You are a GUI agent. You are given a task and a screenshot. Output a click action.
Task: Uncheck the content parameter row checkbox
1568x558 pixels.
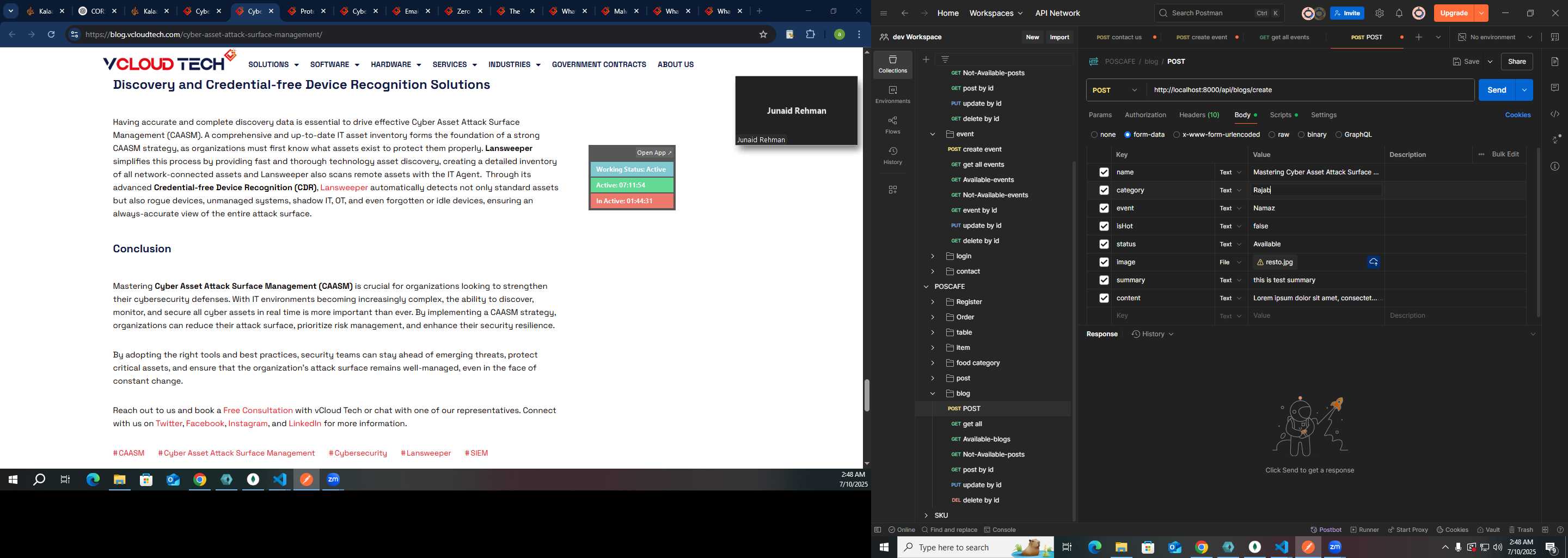(x=1104, y=298)
